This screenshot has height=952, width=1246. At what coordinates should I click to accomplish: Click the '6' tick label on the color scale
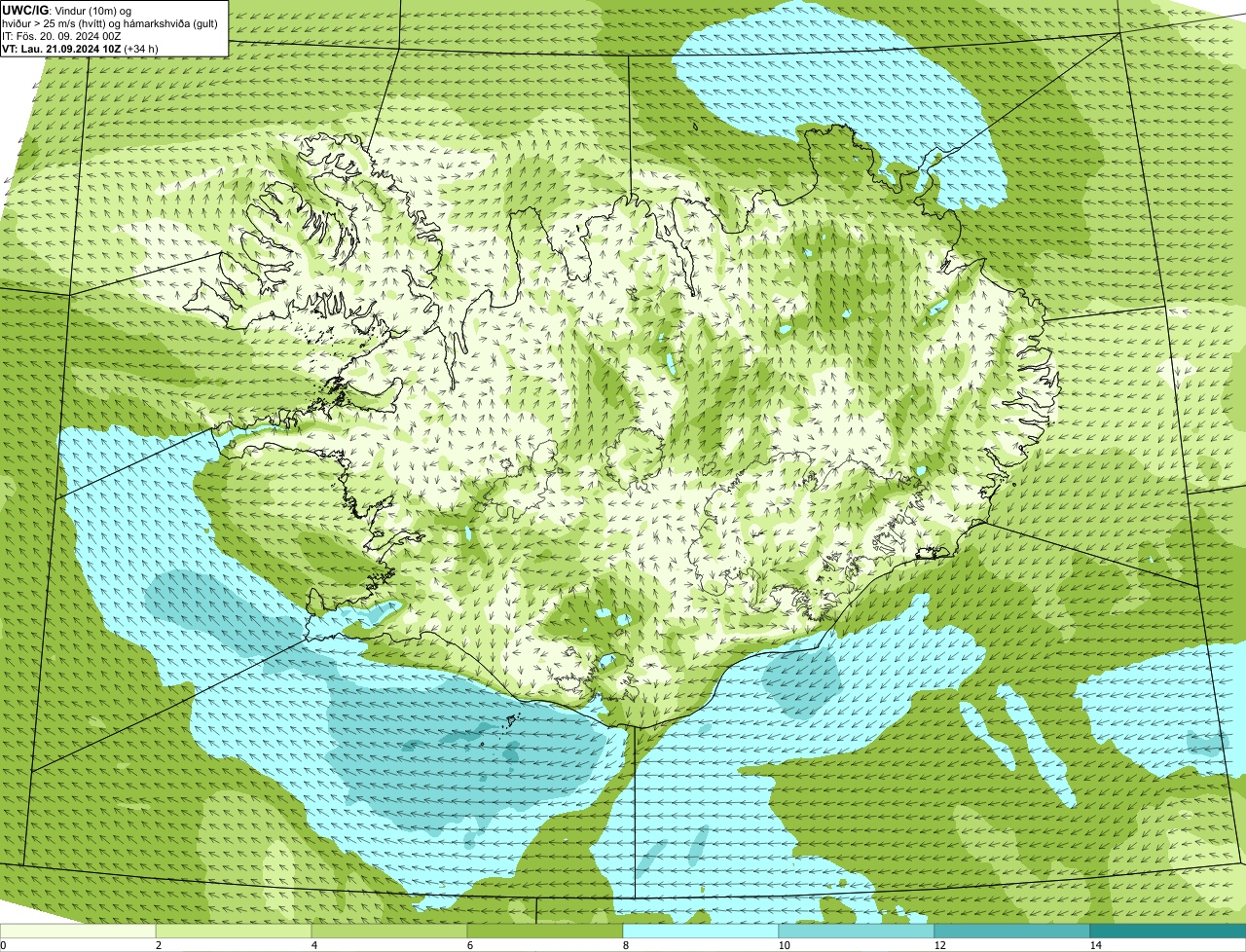click(x=469, y=945)
